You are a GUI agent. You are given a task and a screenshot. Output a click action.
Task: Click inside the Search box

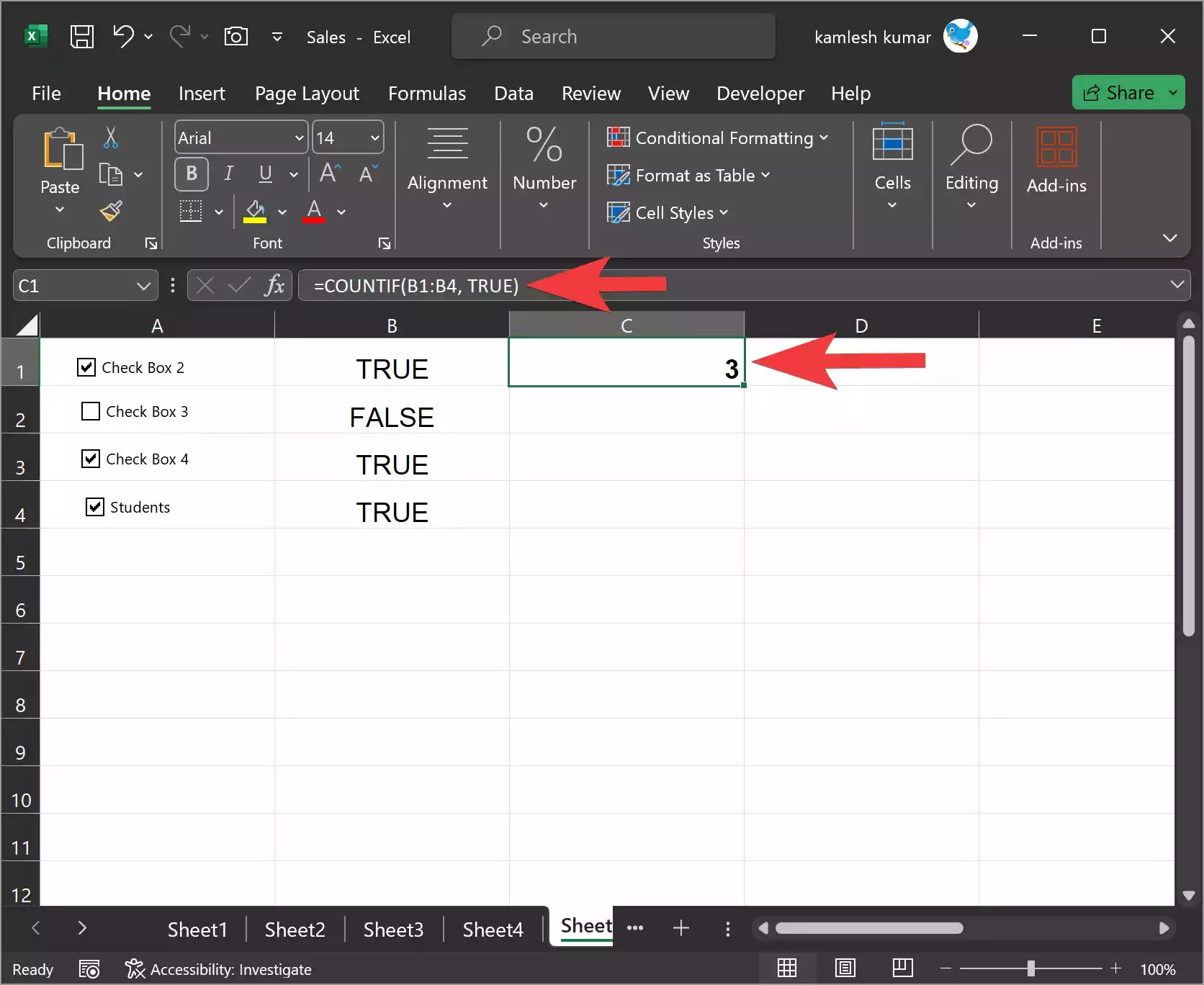pos(613,36)
